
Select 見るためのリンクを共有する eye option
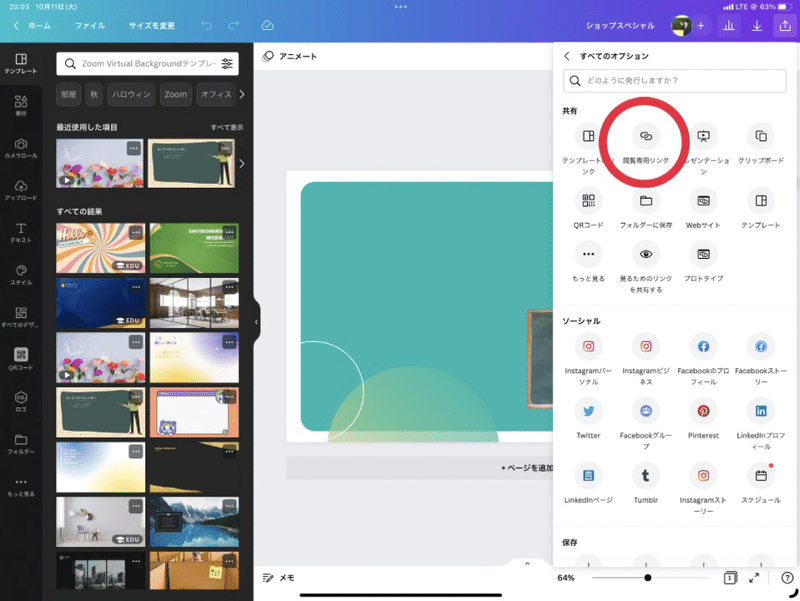click(x=646, y=268)
